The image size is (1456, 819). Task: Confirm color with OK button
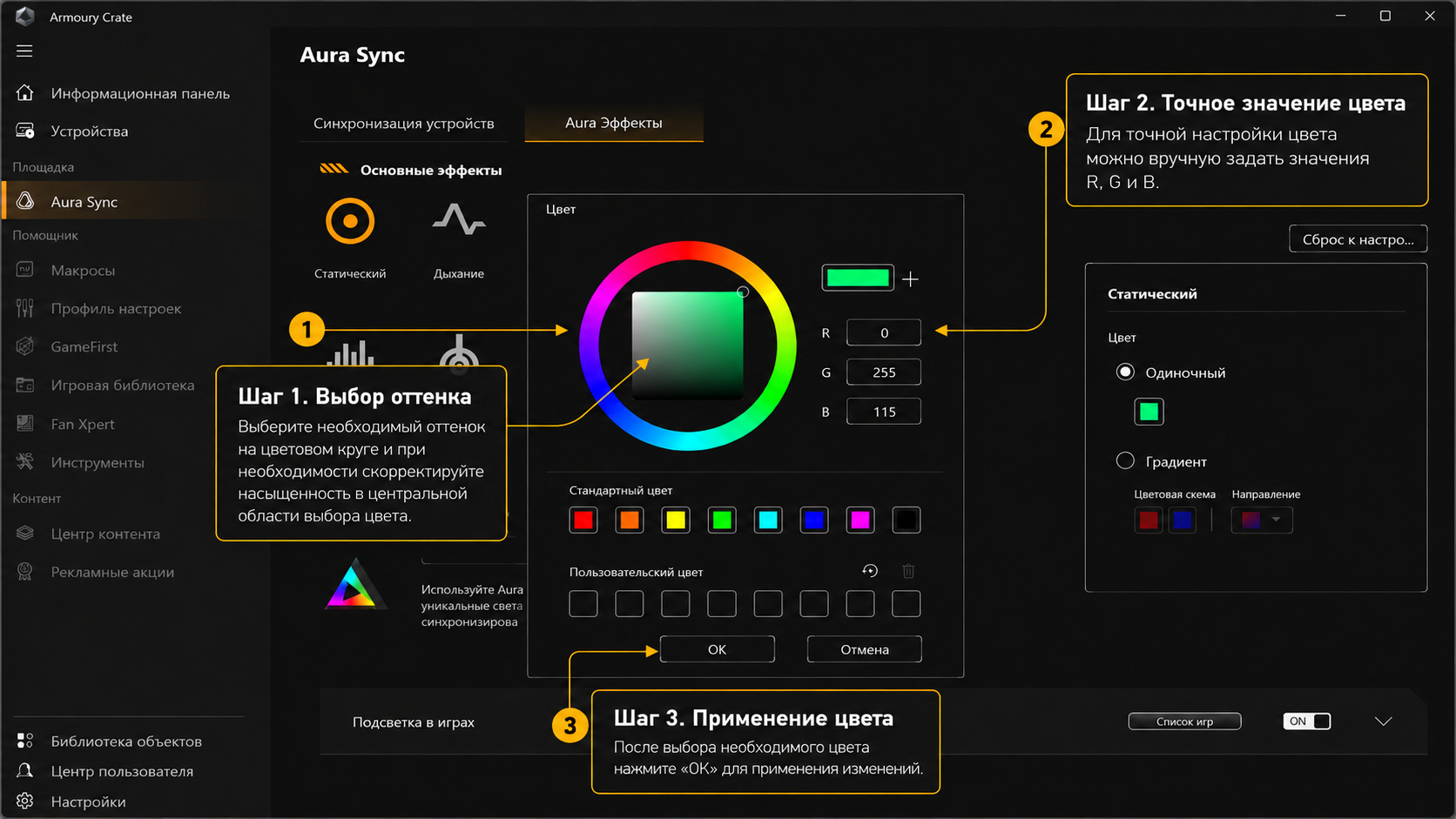(717, 649)
